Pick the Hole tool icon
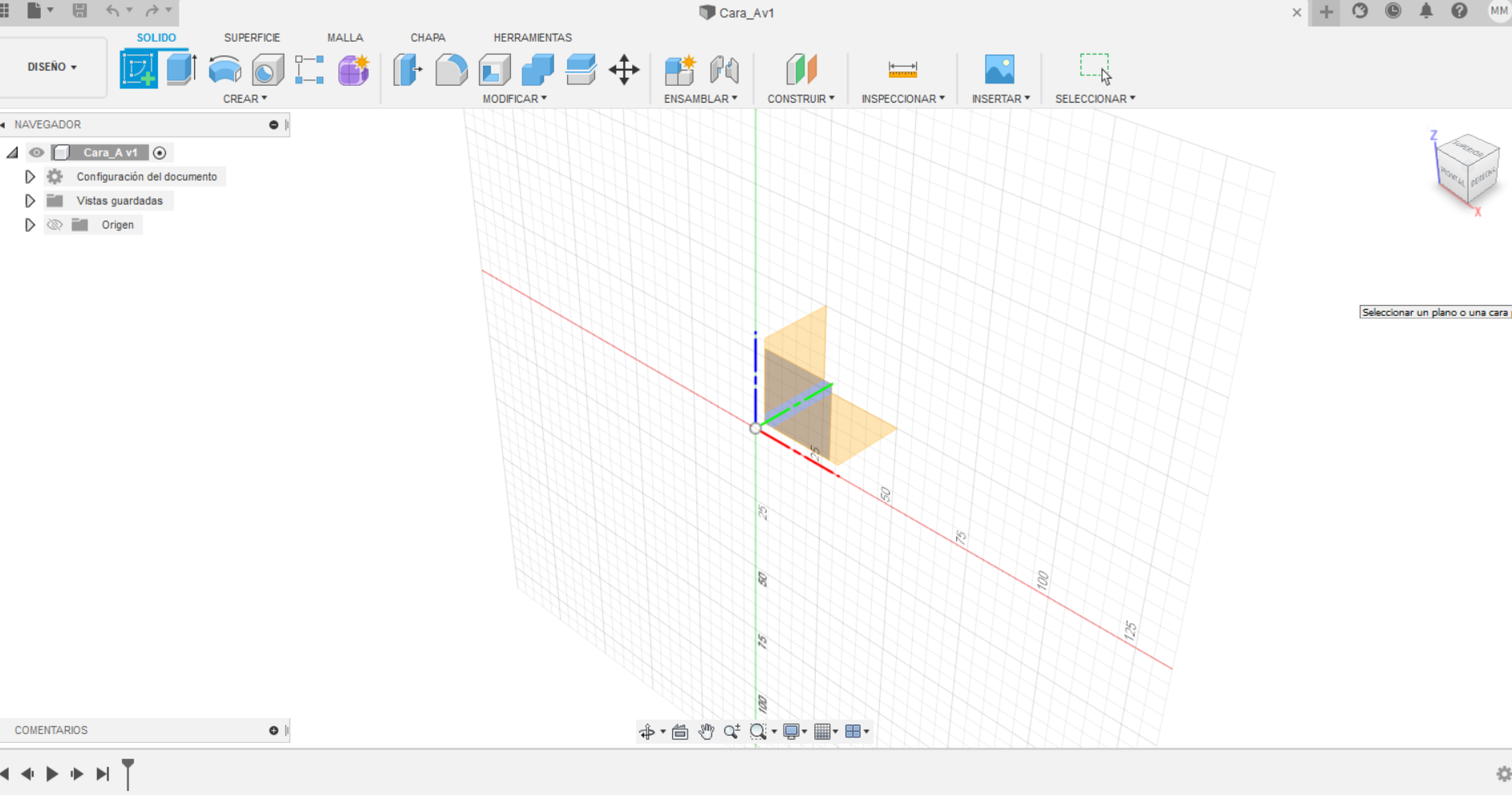Viewport: 1512px width, 795px height. [x=268, y=70]
